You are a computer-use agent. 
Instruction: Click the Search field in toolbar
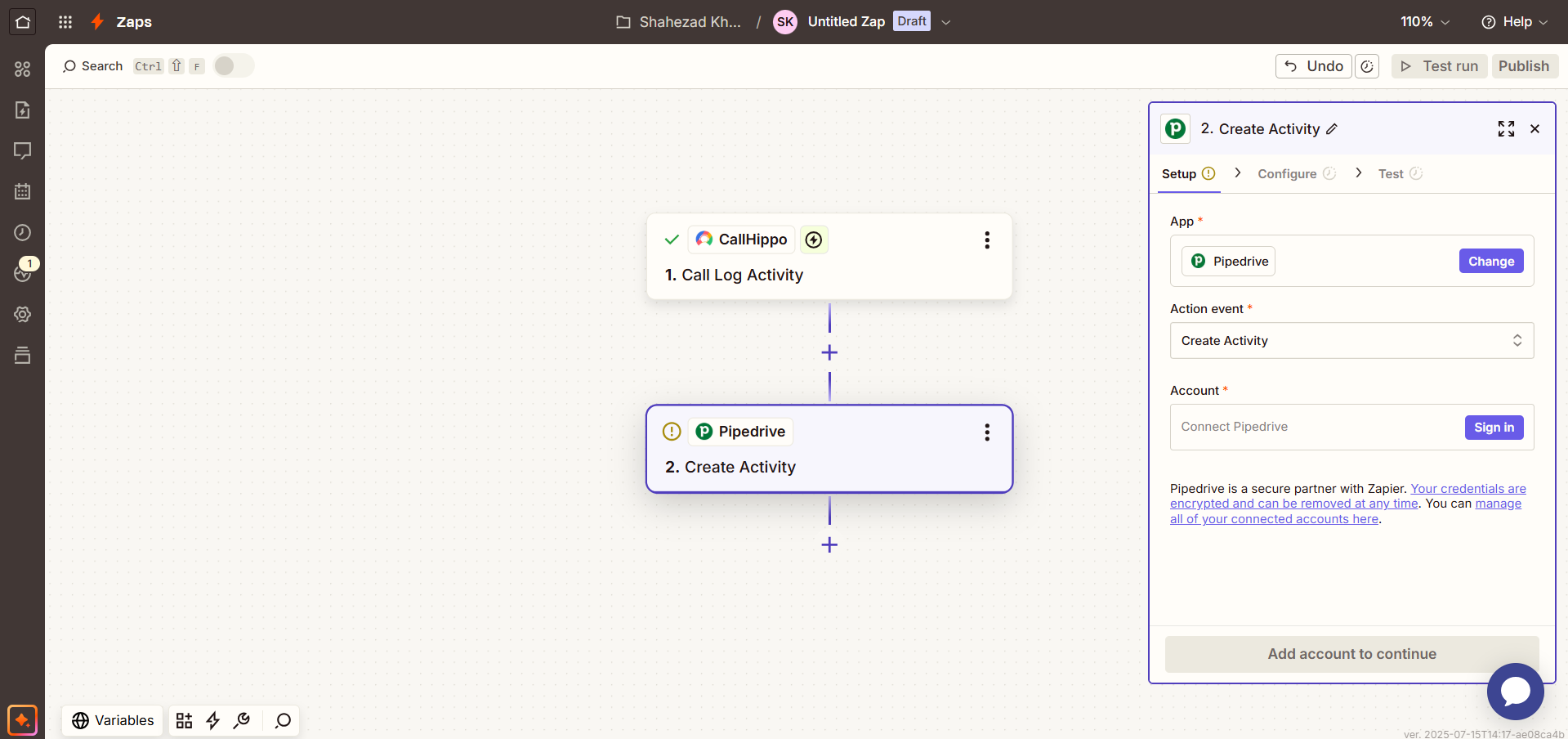pos(92,66)
